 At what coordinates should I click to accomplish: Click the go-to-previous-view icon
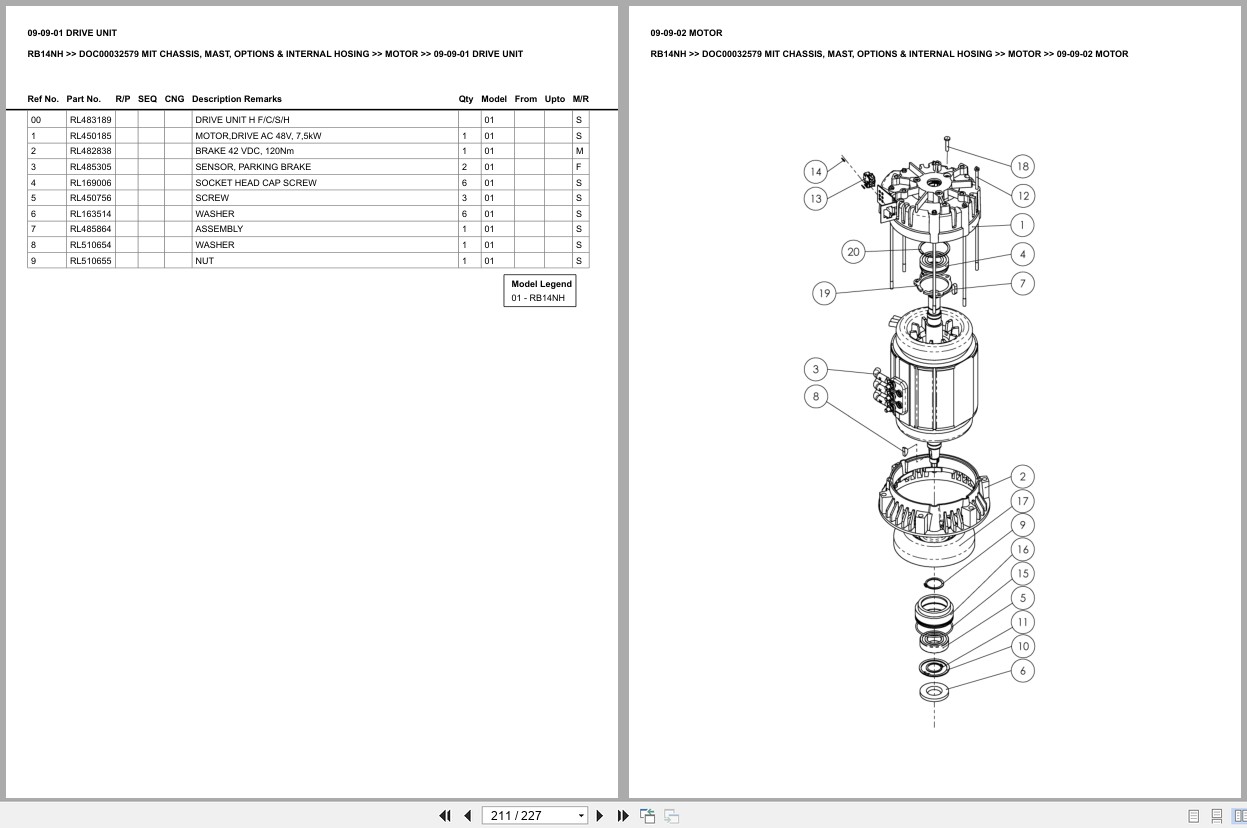[x=647, y=816]
